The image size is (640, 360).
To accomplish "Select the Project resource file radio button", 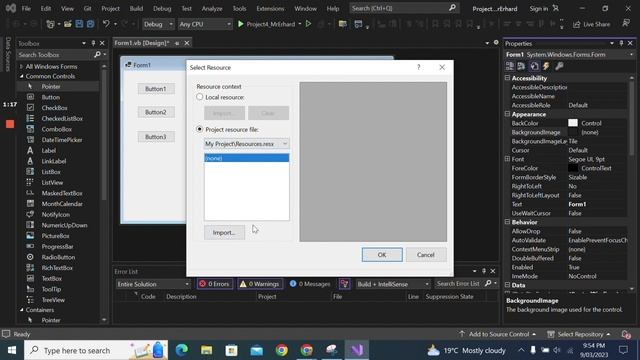I will (199, 129).
